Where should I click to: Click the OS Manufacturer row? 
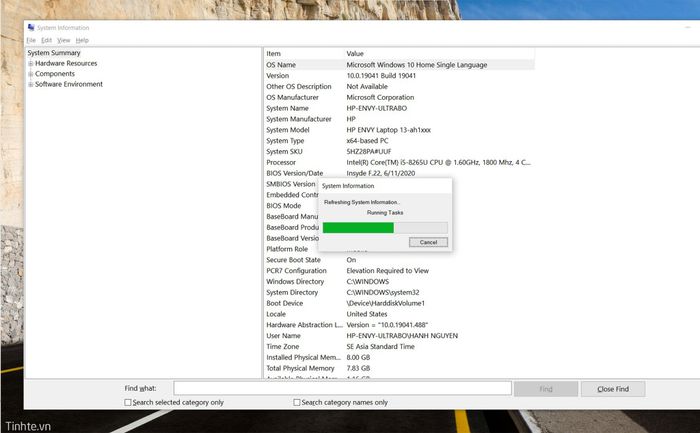tap(399, 97)
